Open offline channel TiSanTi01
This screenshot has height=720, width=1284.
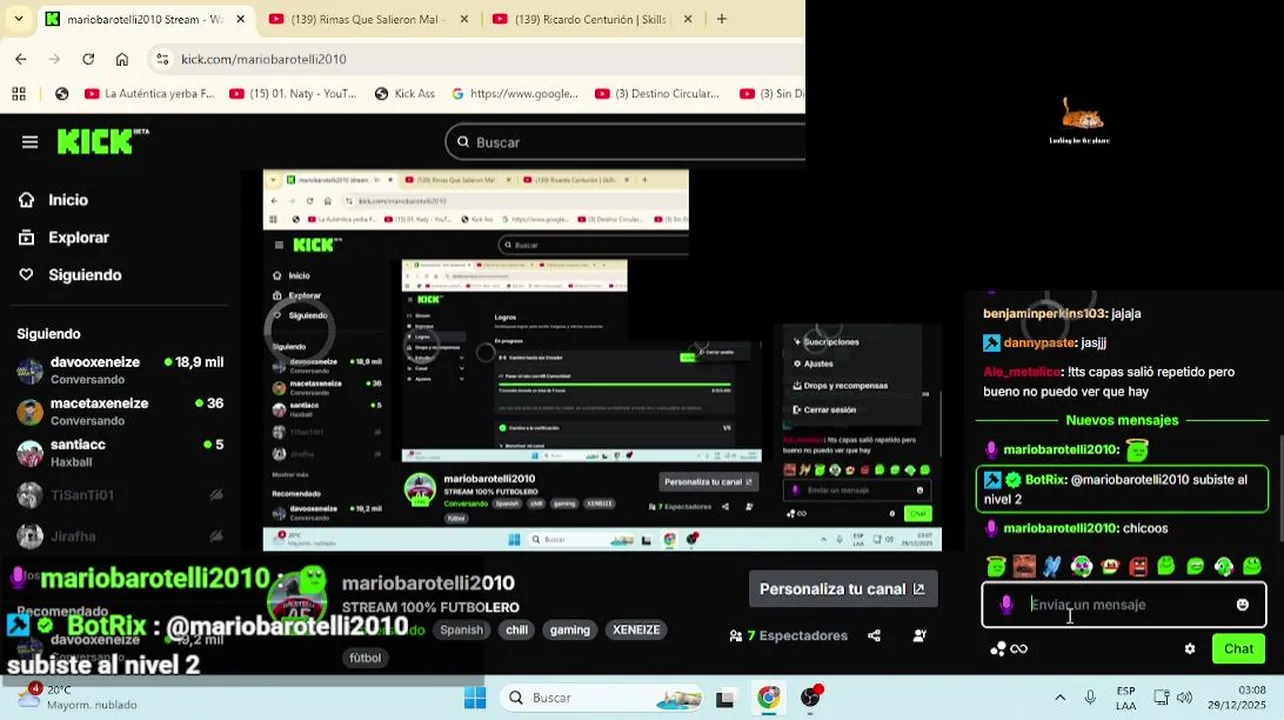[x=120, y=495]
